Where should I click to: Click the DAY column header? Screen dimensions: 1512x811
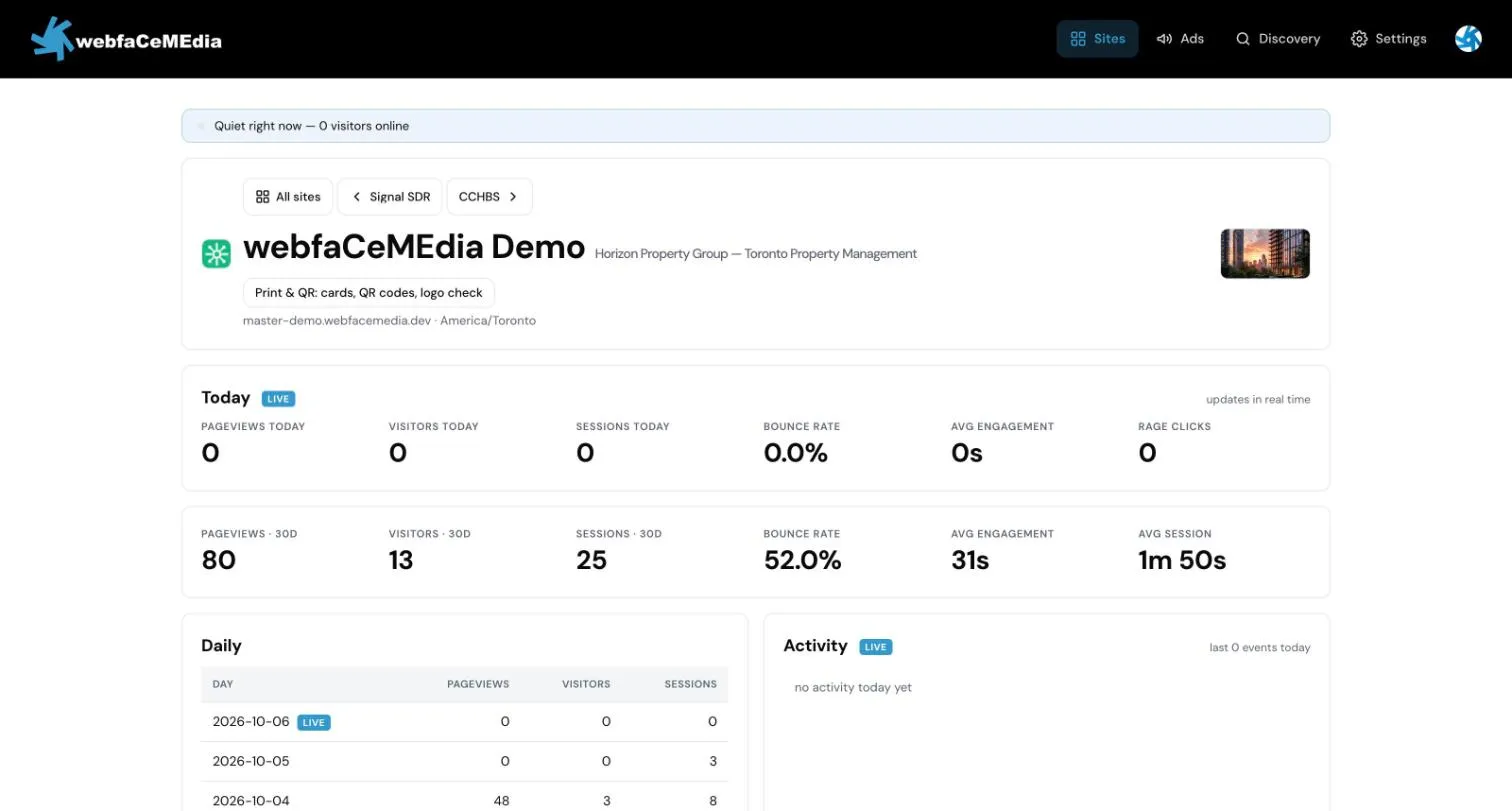(223, 684)
